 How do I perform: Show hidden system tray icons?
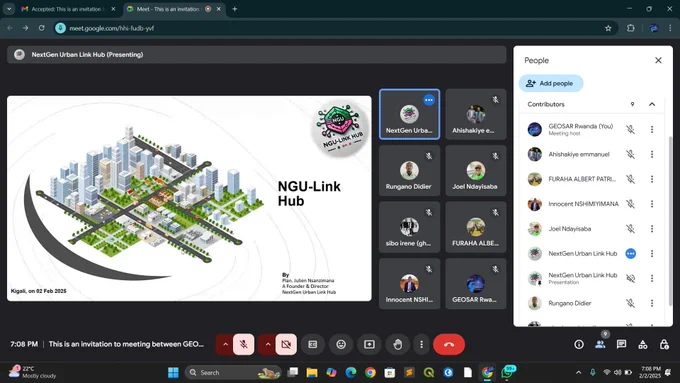pos(579,373)
